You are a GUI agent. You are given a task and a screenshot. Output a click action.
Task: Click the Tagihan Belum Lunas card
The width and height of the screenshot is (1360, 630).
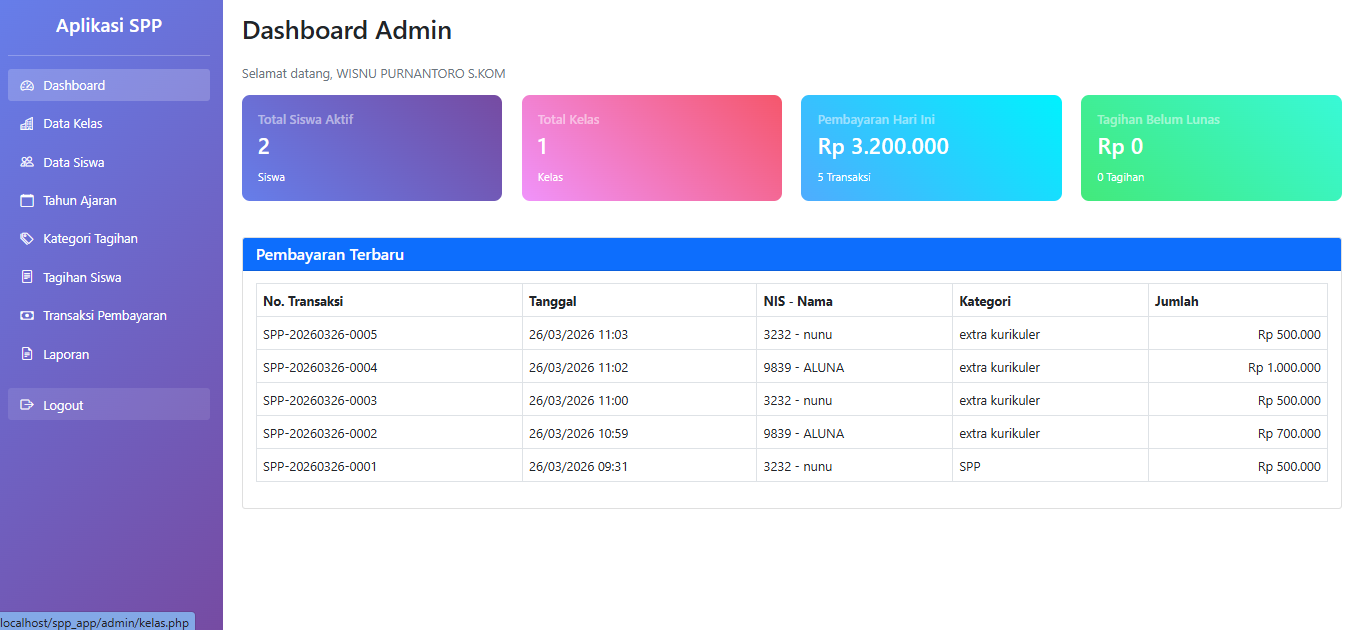[x=1211, y=148]
